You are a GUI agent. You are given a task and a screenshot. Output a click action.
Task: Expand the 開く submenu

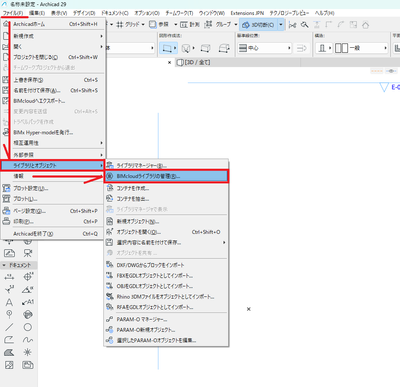[x=53, y=47]
